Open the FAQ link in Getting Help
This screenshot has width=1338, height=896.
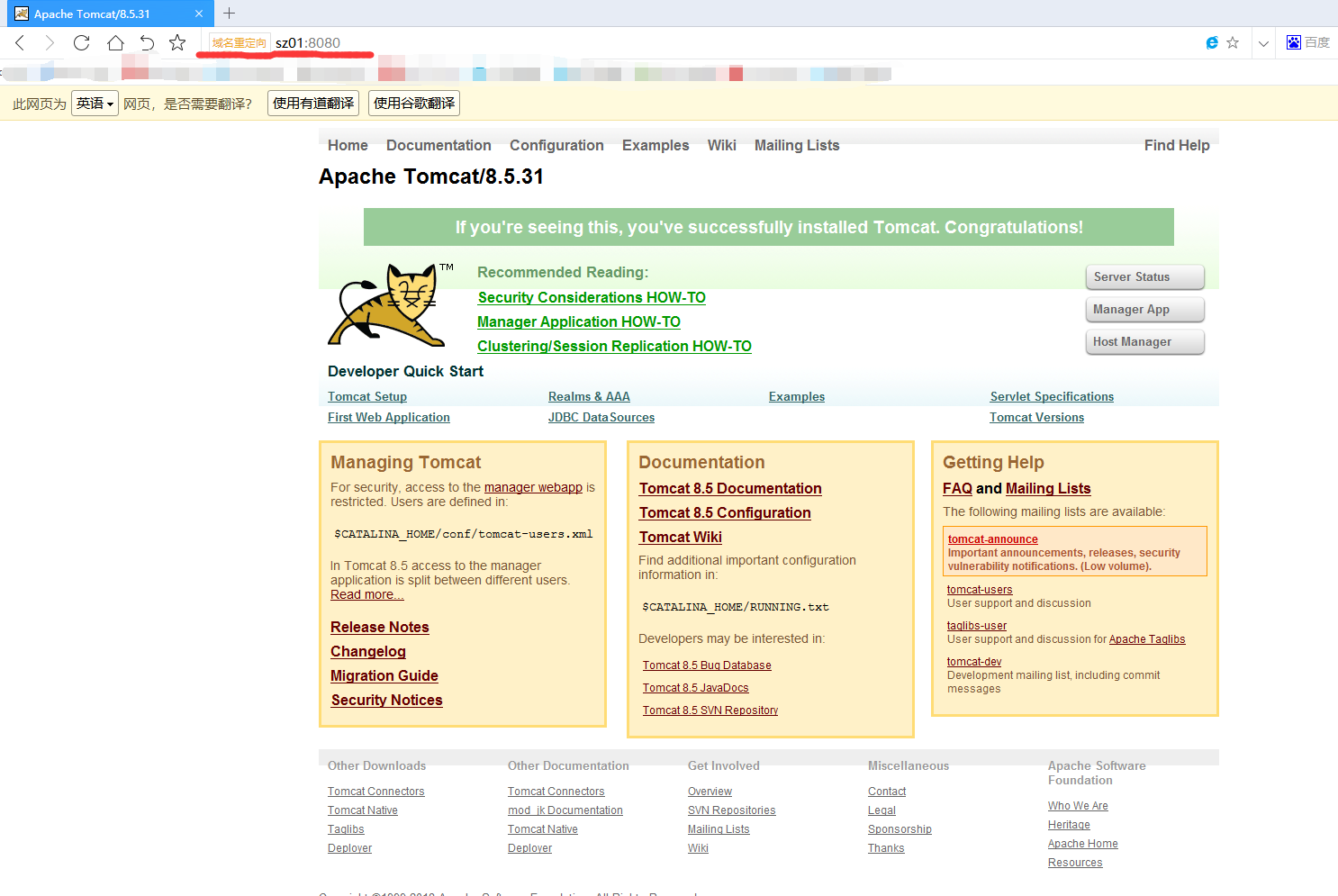957,488
